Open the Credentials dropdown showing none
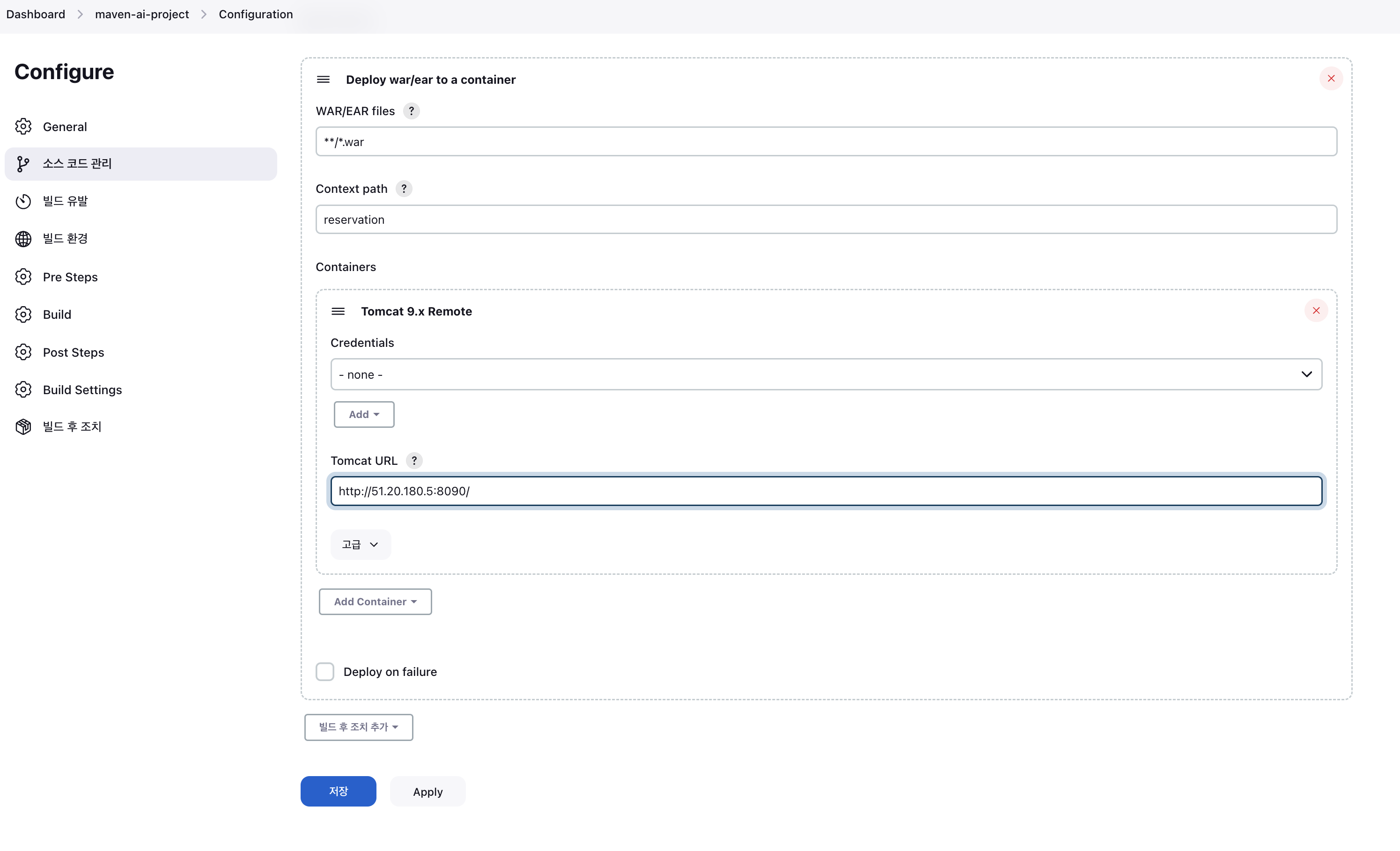The width and height of the screenshot is (1400, 851). click(825, 374)
